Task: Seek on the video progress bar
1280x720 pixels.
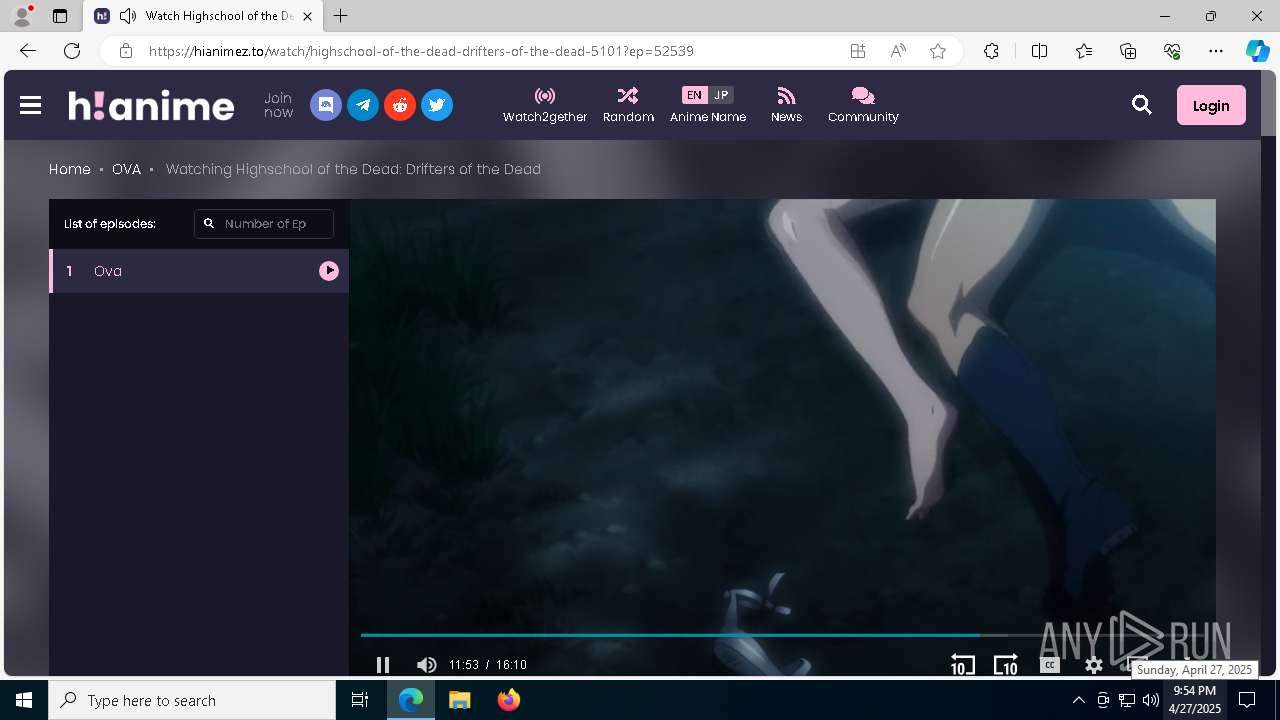Action: 782,635
